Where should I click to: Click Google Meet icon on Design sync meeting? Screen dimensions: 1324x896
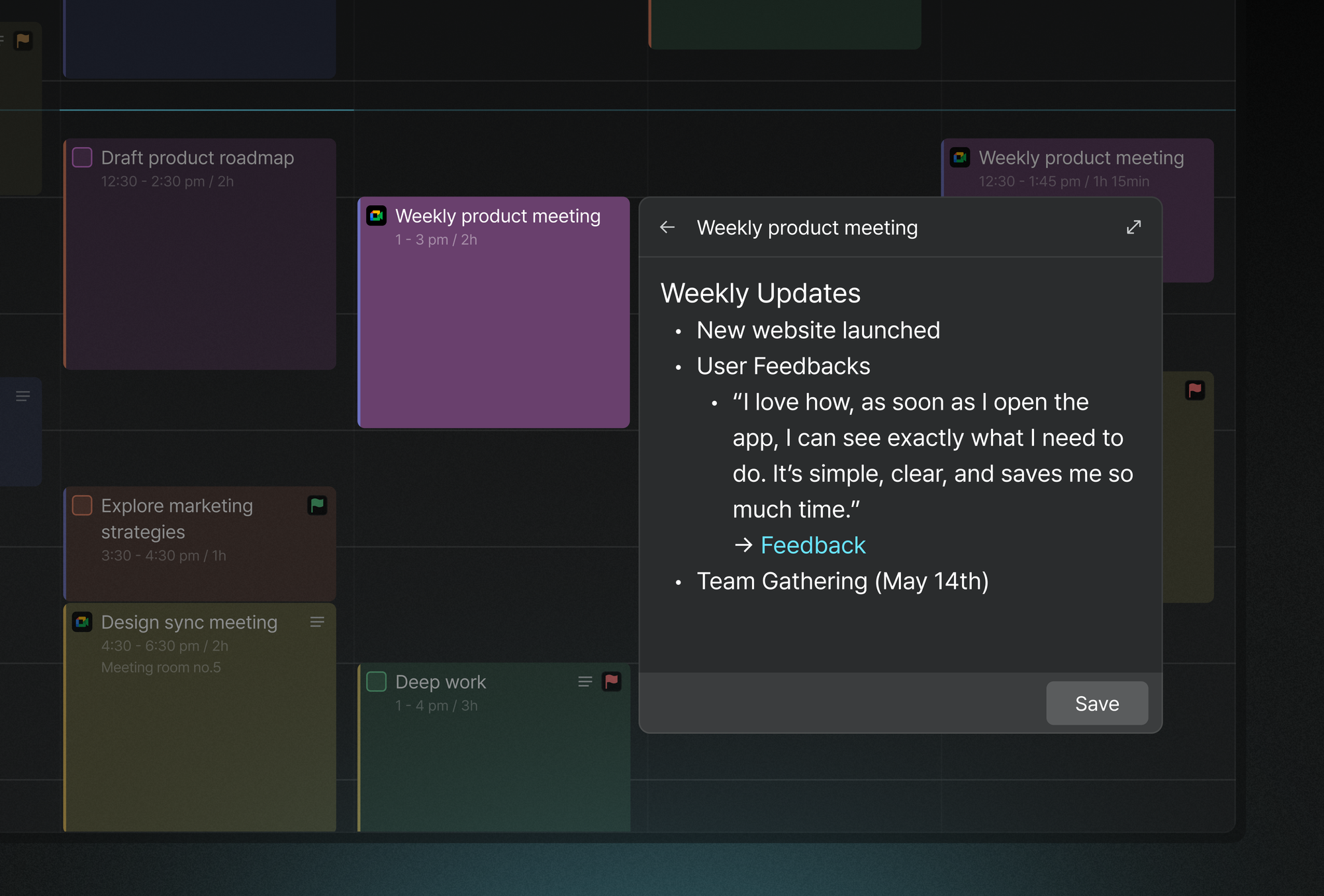[x=82, y=622]
